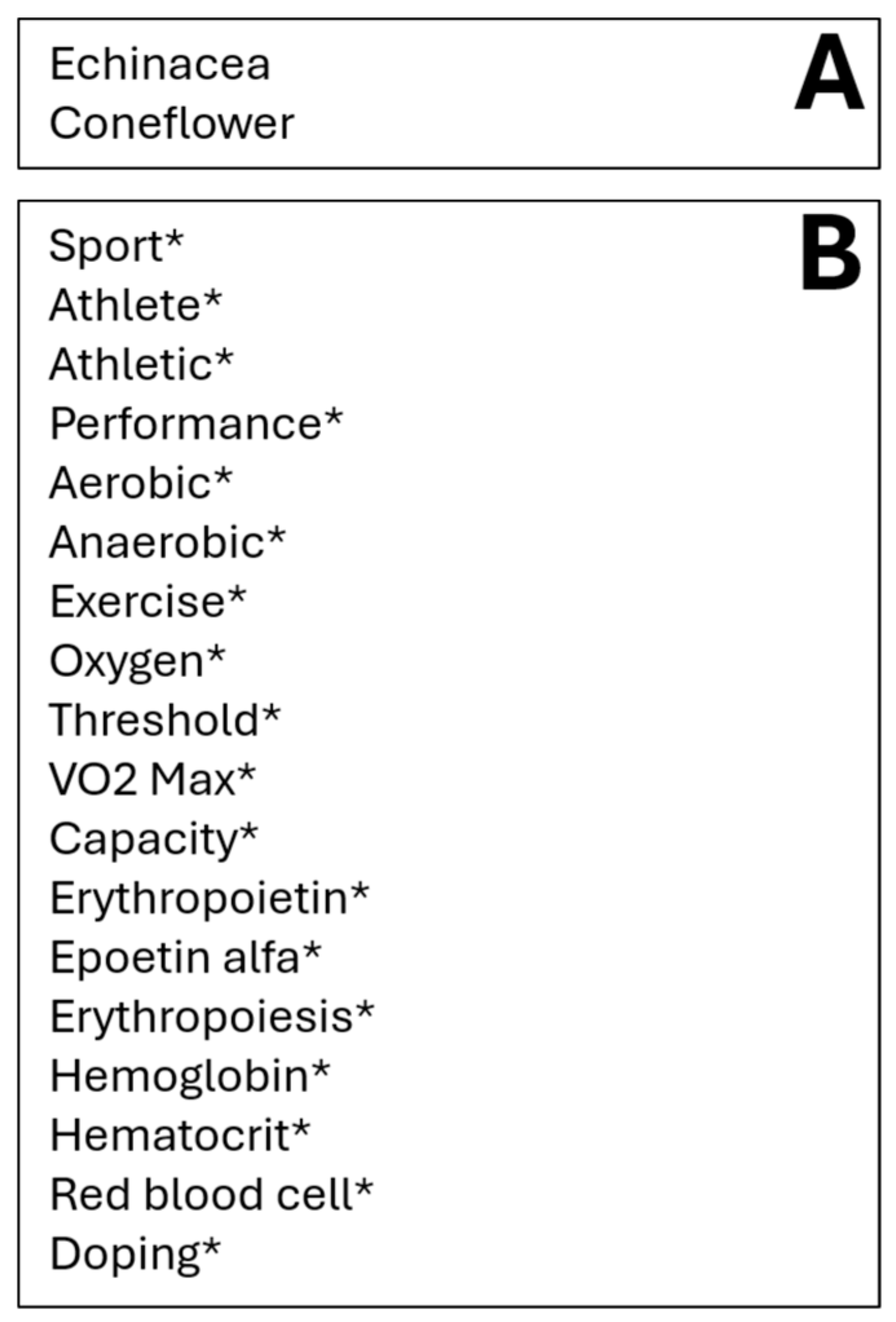Click the VO2 Max* term

click(152, 779)
